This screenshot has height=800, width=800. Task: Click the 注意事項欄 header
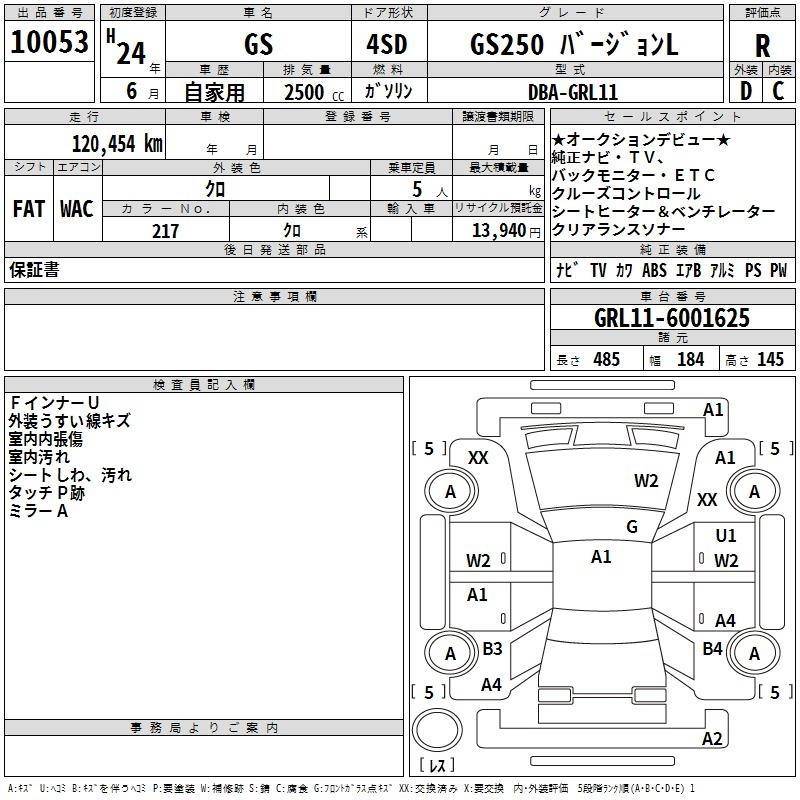(274, 296)
